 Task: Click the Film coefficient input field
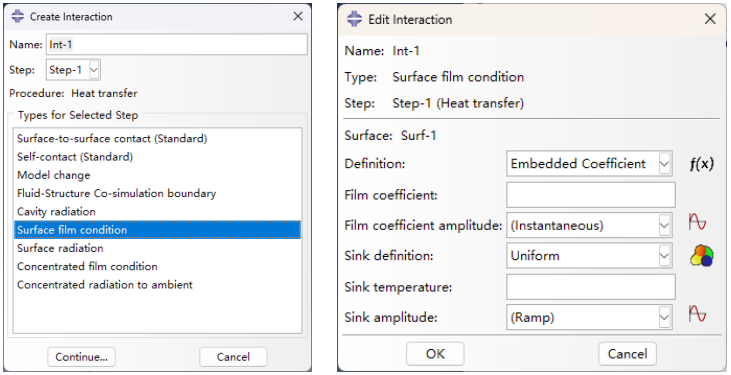click(591, 195)
